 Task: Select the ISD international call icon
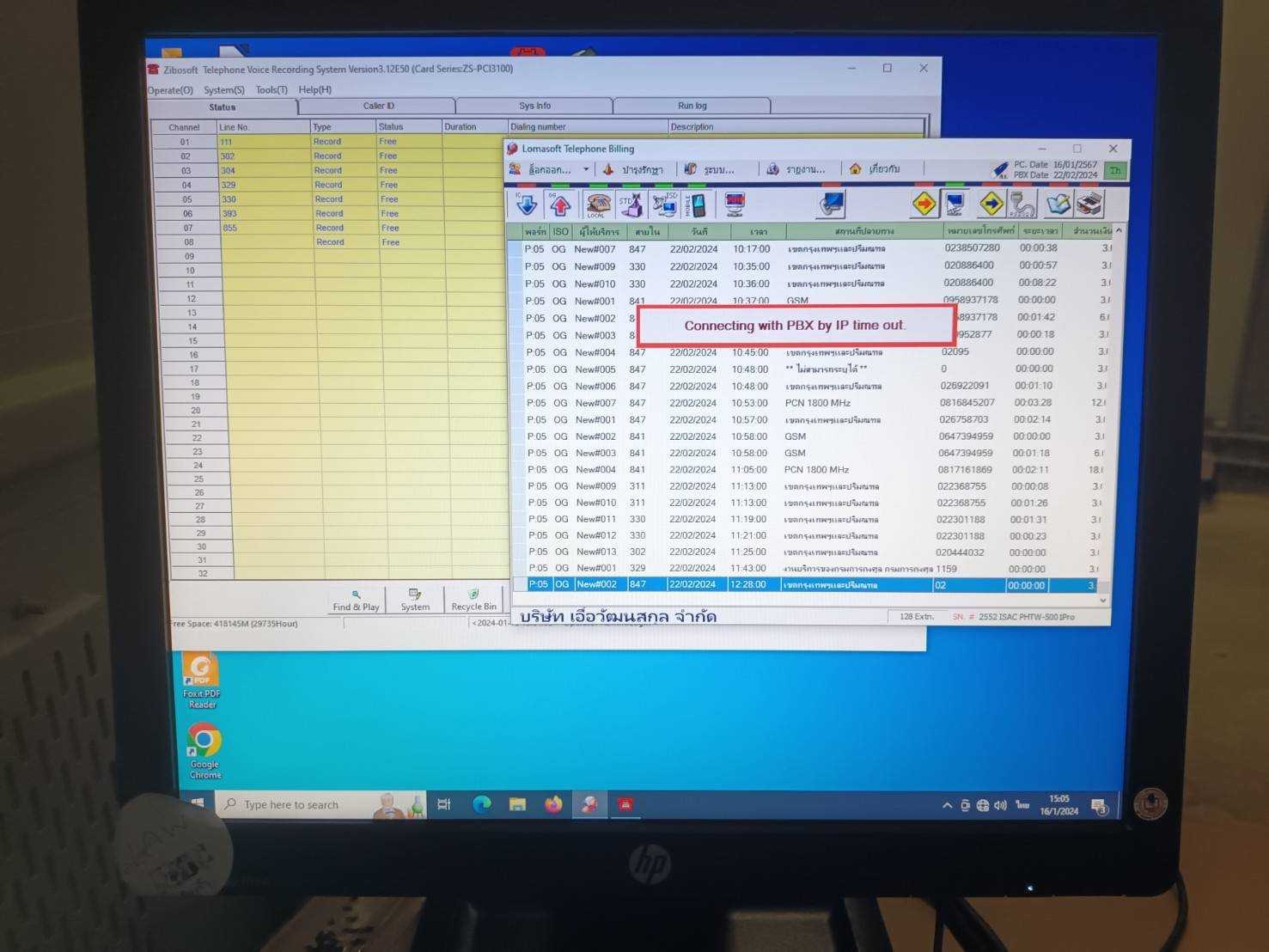pos(665,204)
